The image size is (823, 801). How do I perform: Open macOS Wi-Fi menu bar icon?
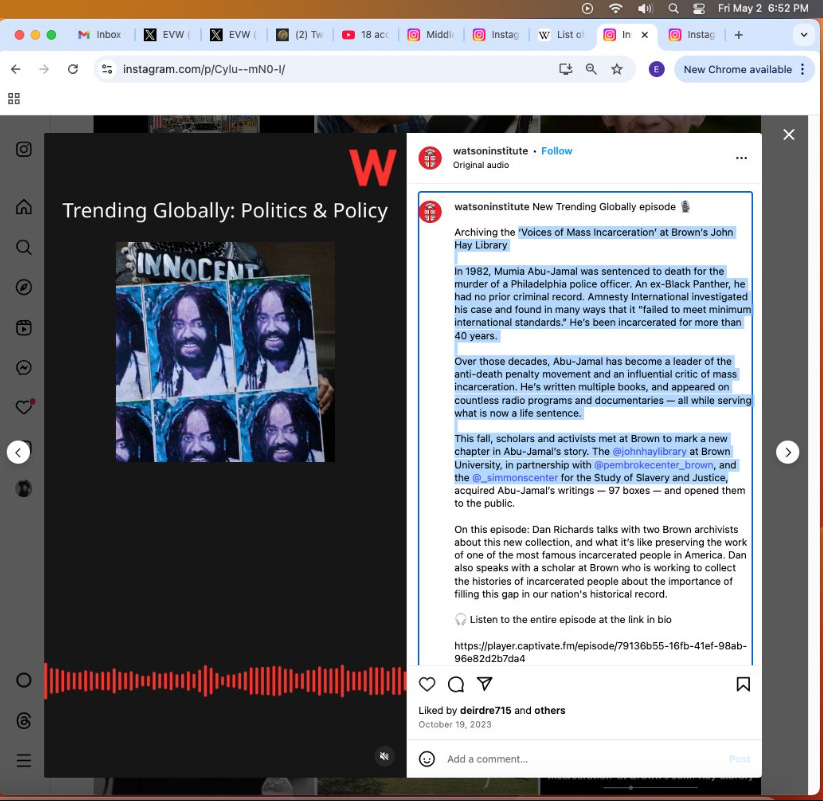pos(616,8)
